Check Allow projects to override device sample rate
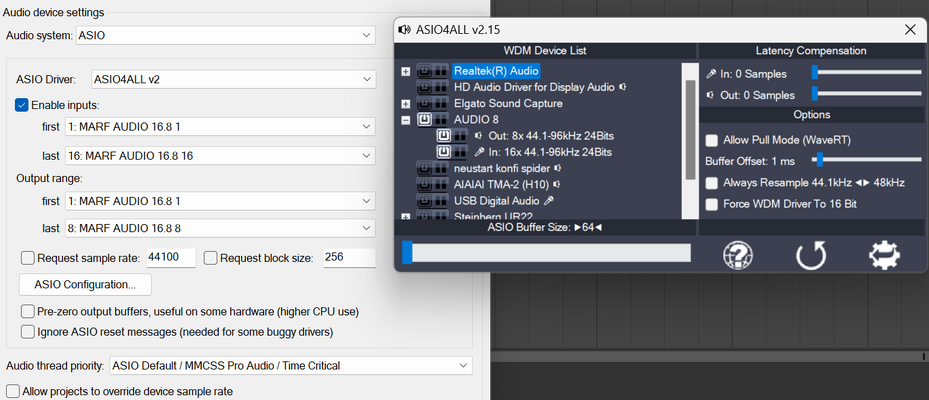The width and height of the screenshot is (929, 400). point(12,391)
